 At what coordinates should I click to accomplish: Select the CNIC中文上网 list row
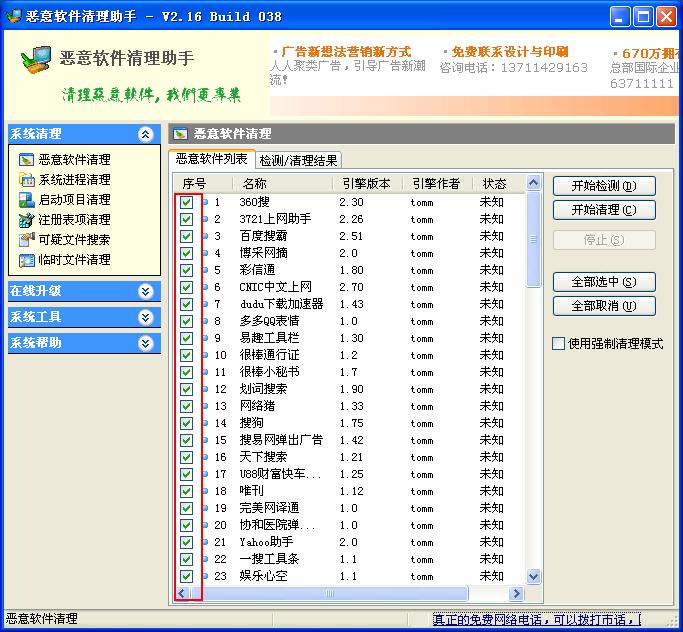point(350,287)
